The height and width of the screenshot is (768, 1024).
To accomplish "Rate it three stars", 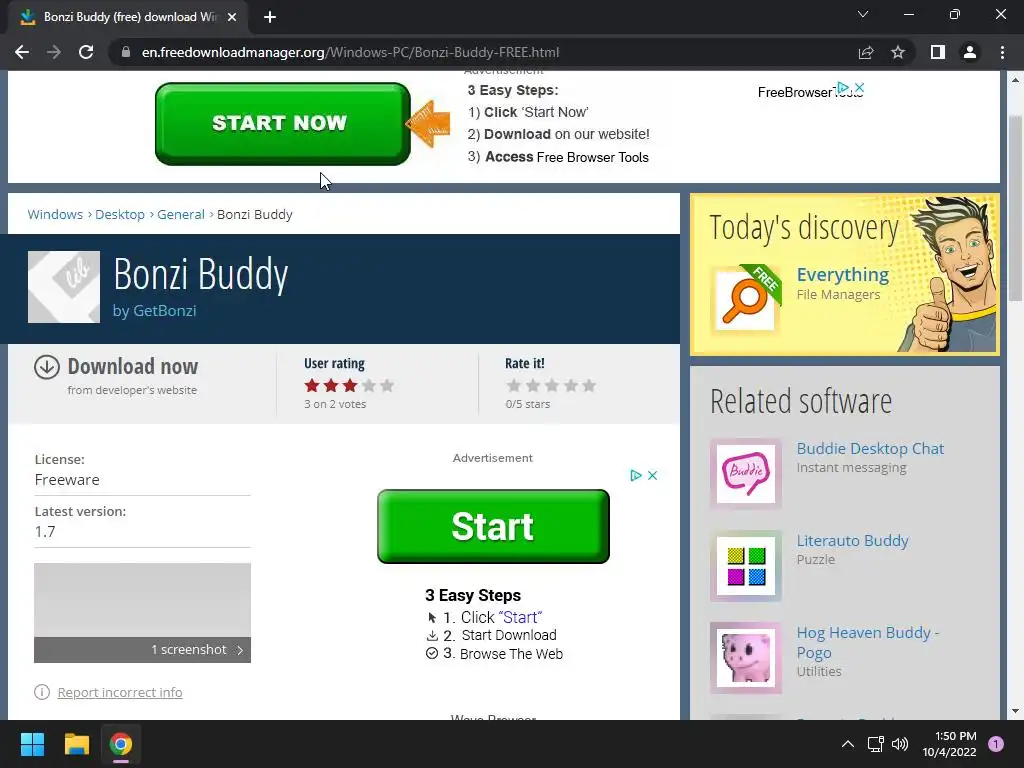I will [x=552, y=385].
